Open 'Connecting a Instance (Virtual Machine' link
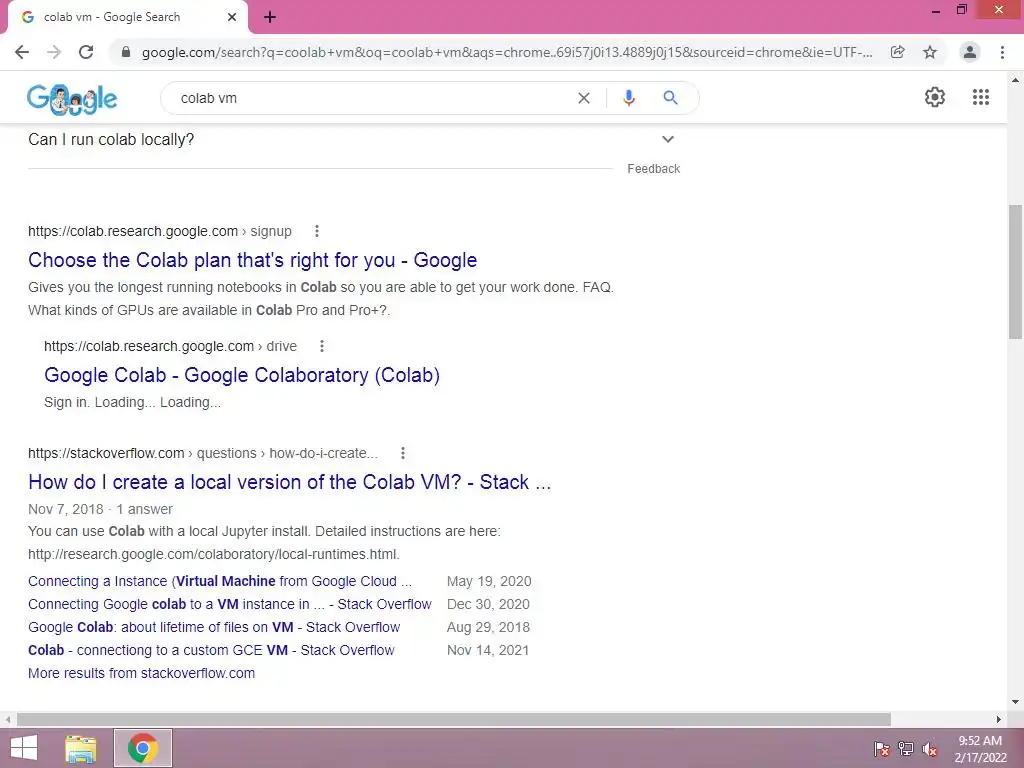 click(x=220, y=581)
